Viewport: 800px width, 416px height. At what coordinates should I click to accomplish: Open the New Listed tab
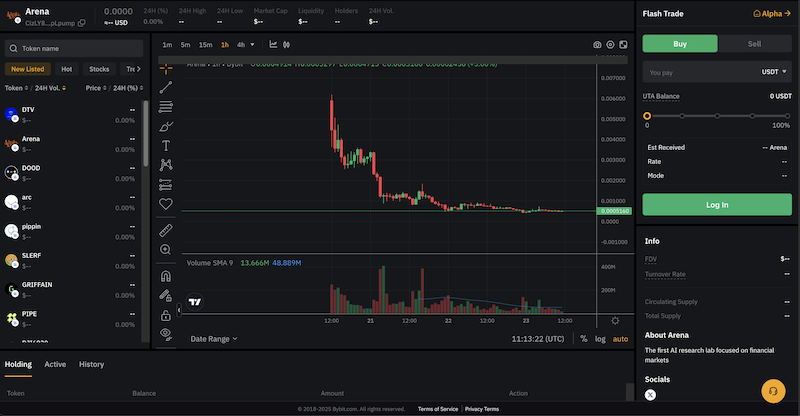click(x=28, y=69)
